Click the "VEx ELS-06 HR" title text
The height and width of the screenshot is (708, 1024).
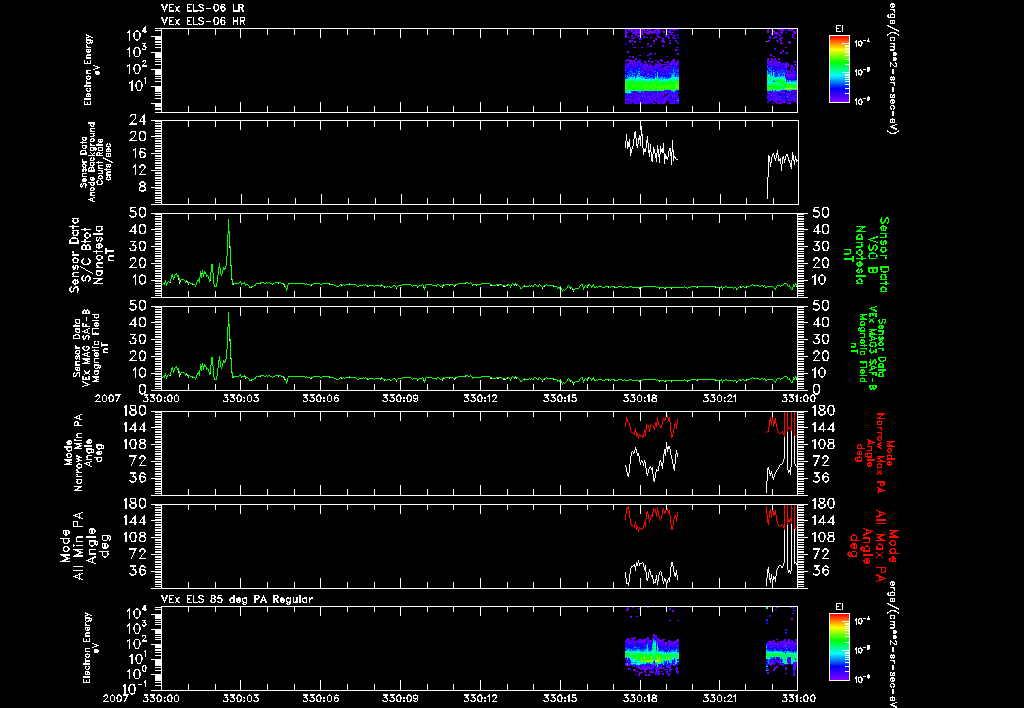(203, 22)
